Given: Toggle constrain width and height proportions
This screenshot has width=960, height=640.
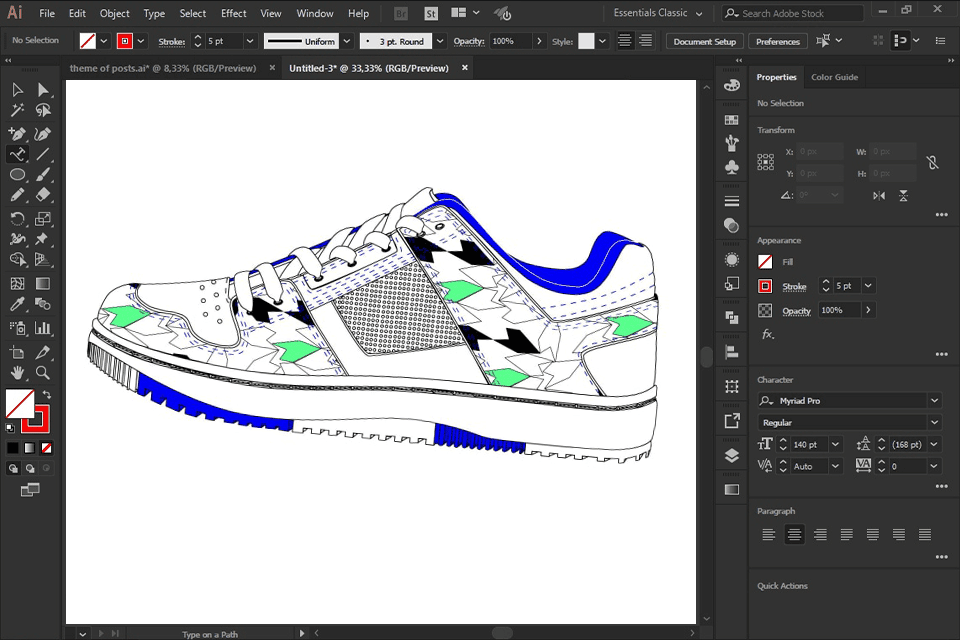Looking at the screenshot, I should click(932, 162).
